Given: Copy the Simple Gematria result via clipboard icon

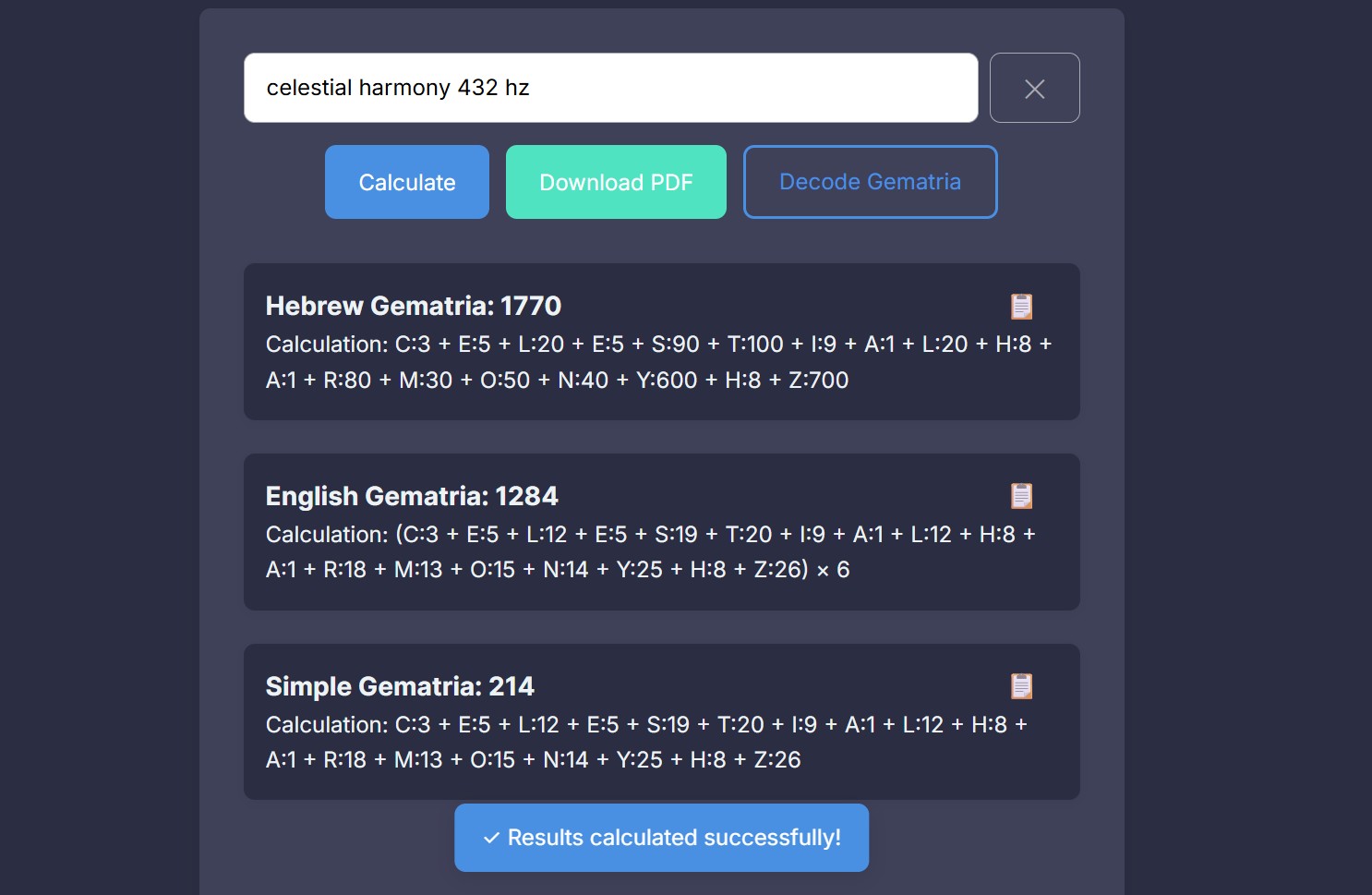Looking at the screenshot, I should [1021, 686].
